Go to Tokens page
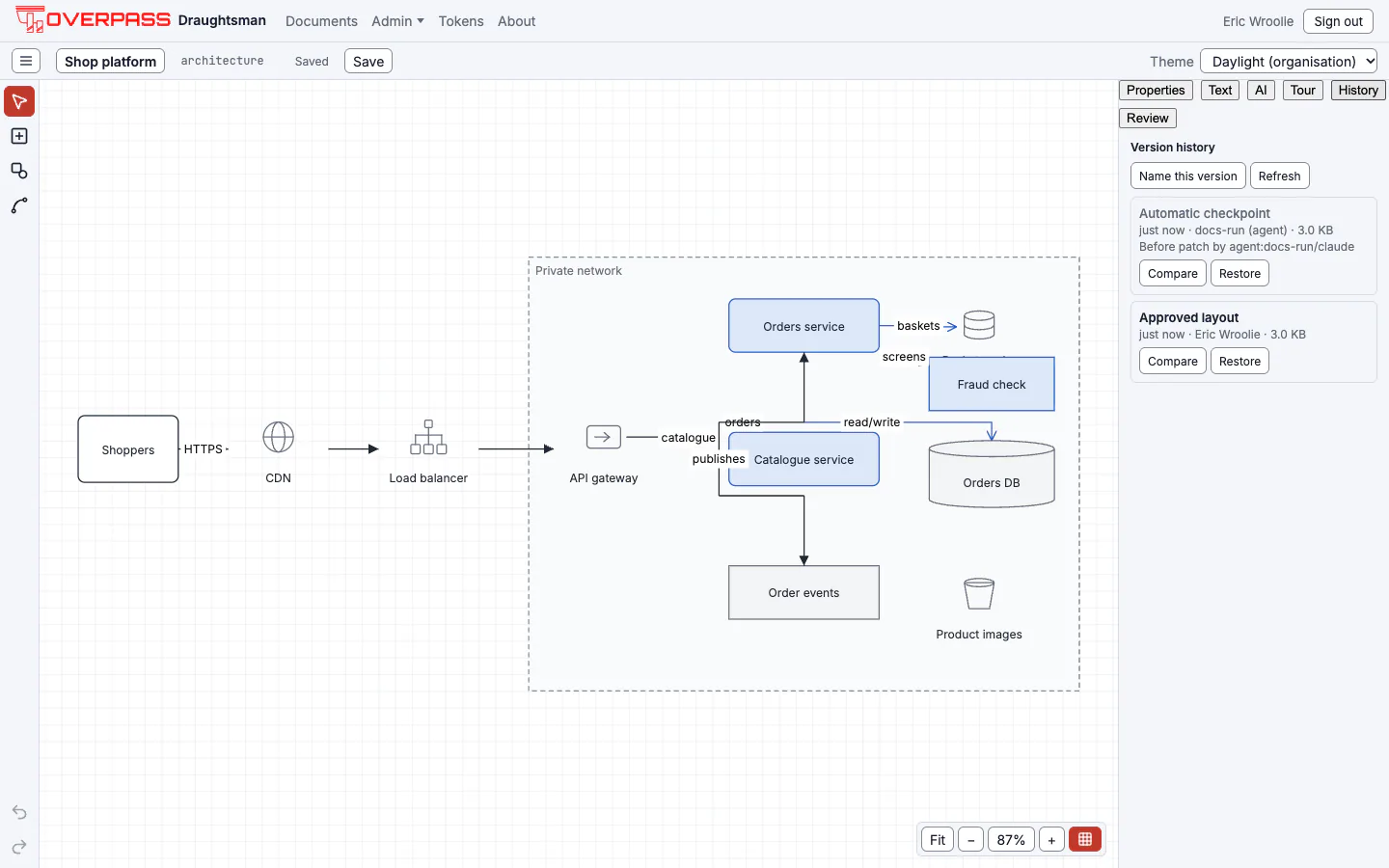 (461, 21)
